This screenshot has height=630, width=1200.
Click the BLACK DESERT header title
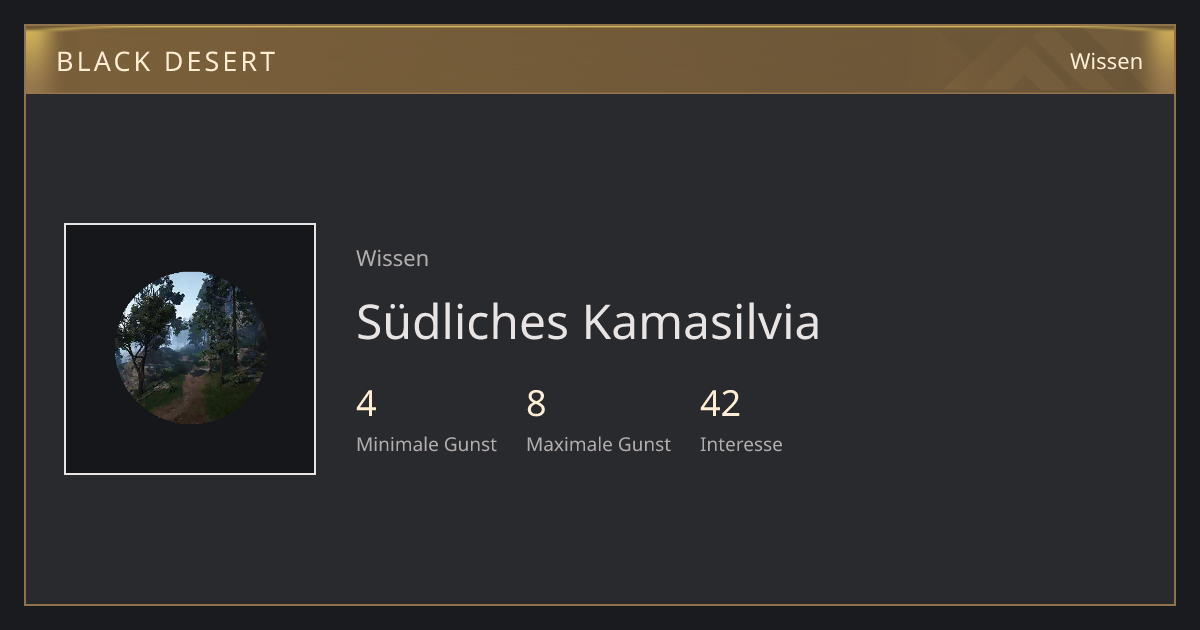[166, 62]
